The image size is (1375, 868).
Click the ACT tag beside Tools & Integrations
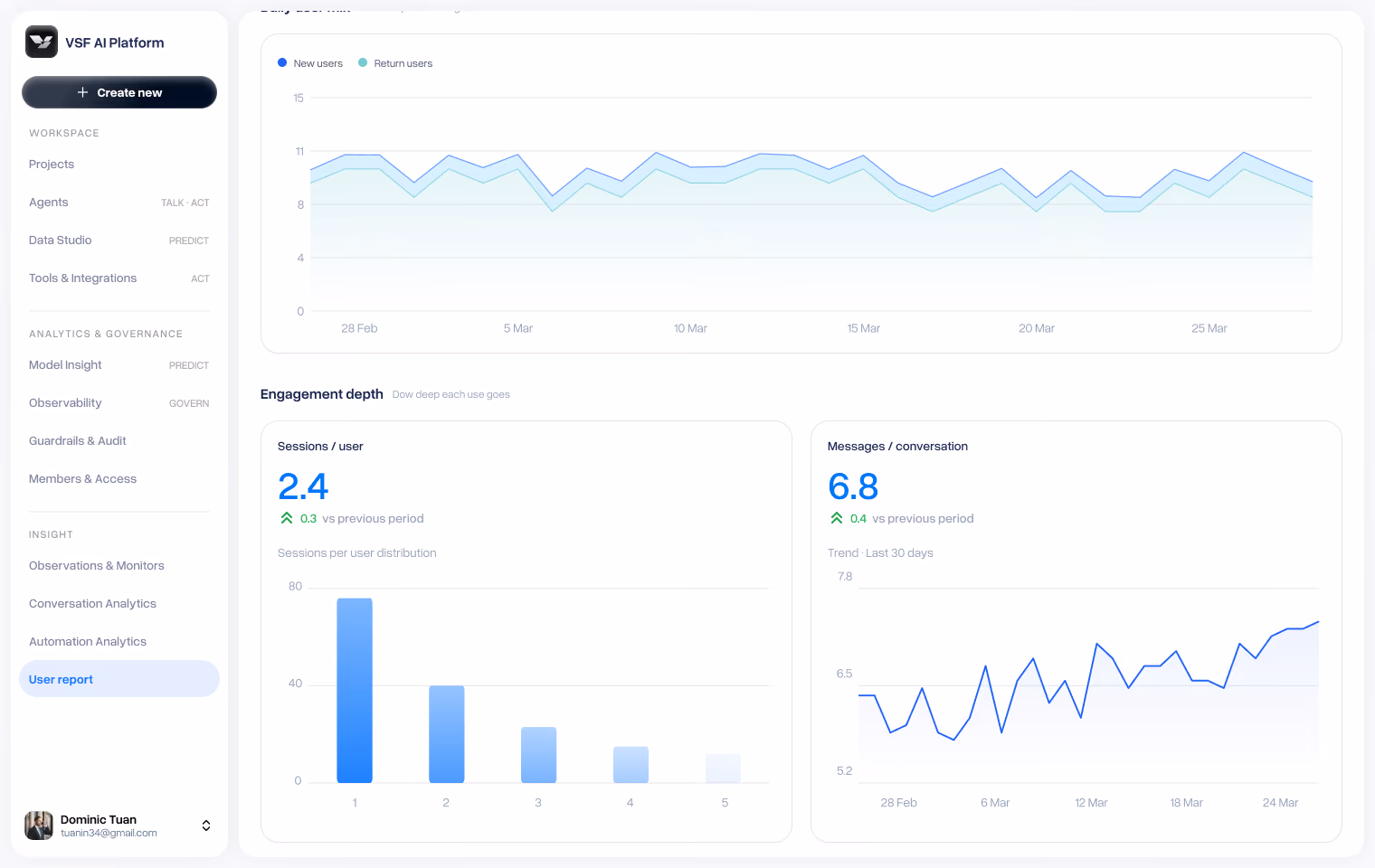(x=200, y=279)
